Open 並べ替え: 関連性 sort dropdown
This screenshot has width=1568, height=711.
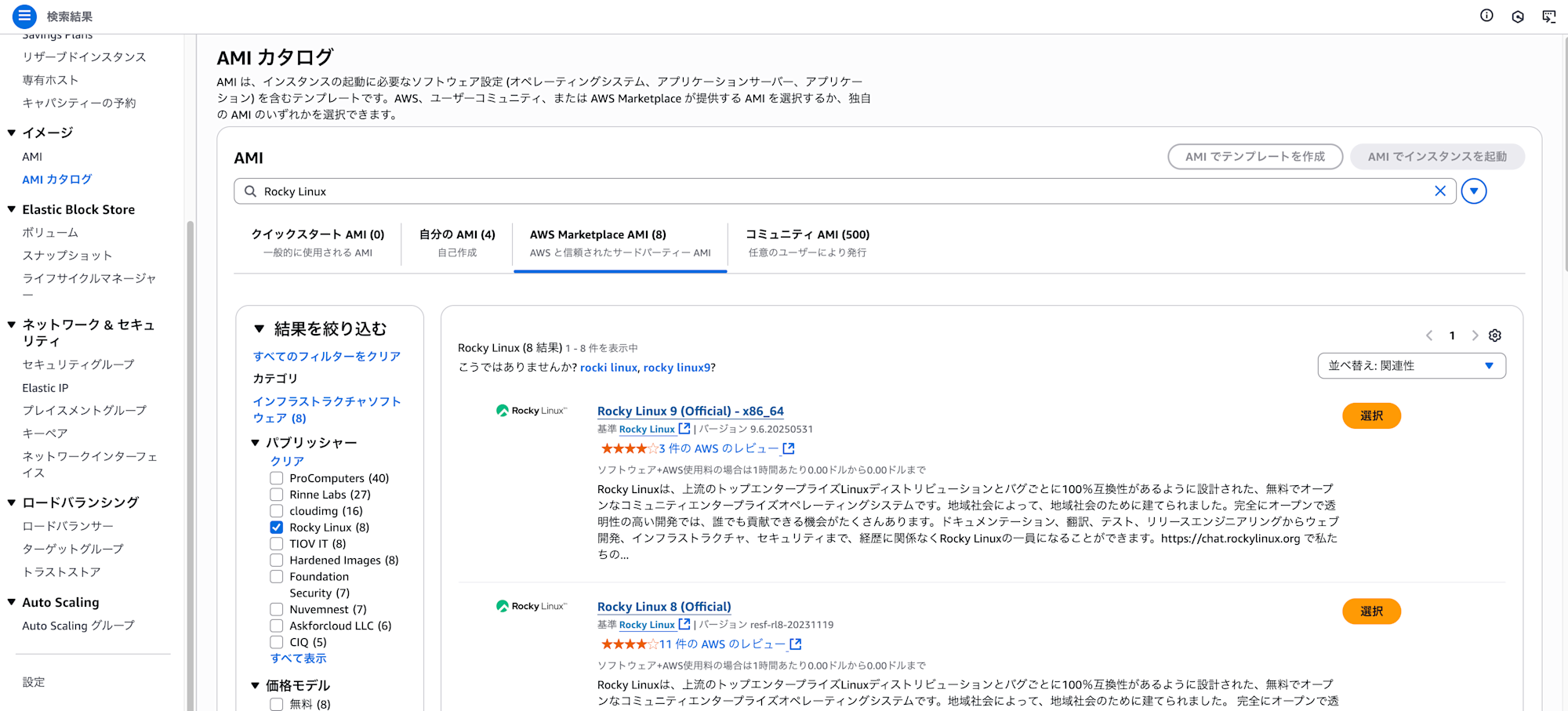point(1411,366)
